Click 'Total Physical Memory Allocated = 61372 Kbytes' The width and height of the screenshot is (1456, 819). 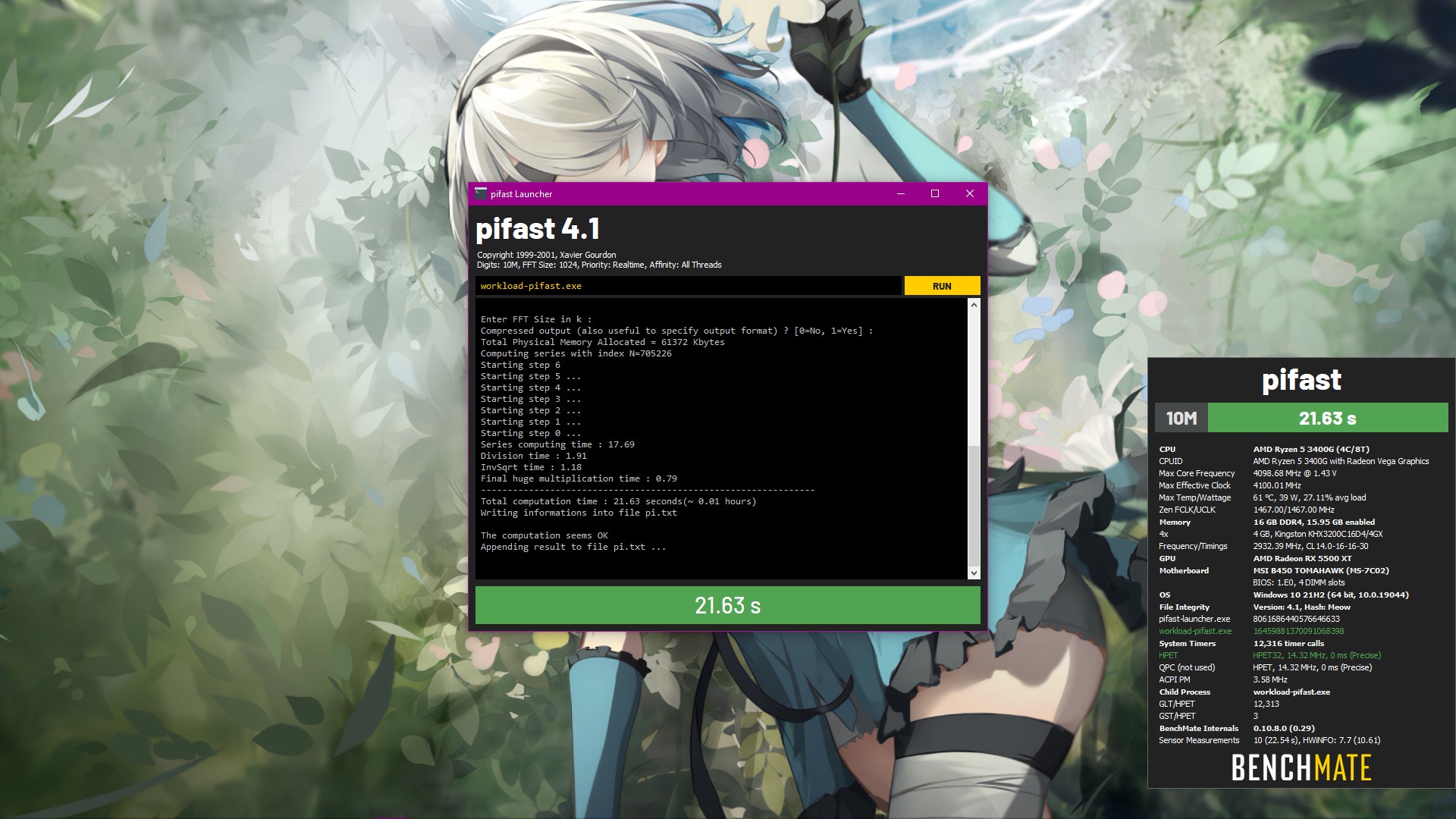(x=603, y=342)
